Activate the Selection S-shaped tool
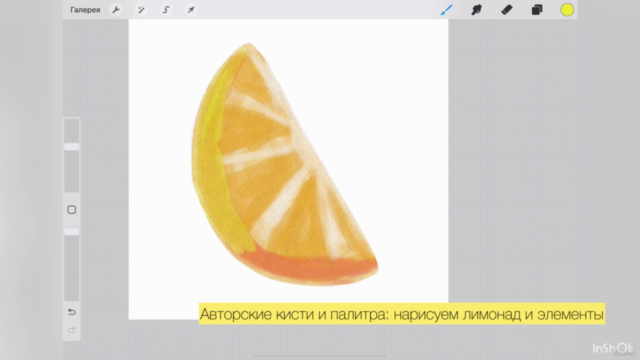This screenshot has height=360, width=640. tap(166, 10)
